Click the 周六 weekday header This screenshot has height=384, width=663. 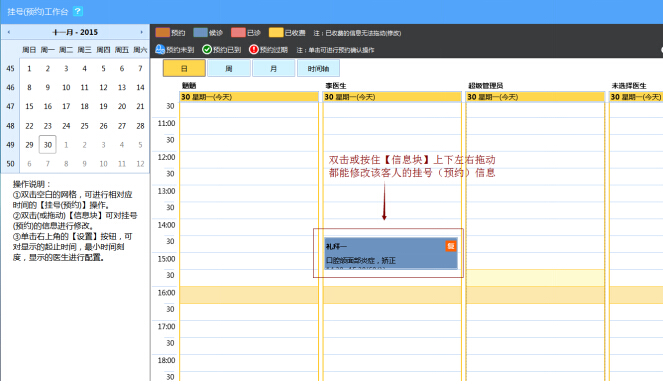[x=140, y=49]
